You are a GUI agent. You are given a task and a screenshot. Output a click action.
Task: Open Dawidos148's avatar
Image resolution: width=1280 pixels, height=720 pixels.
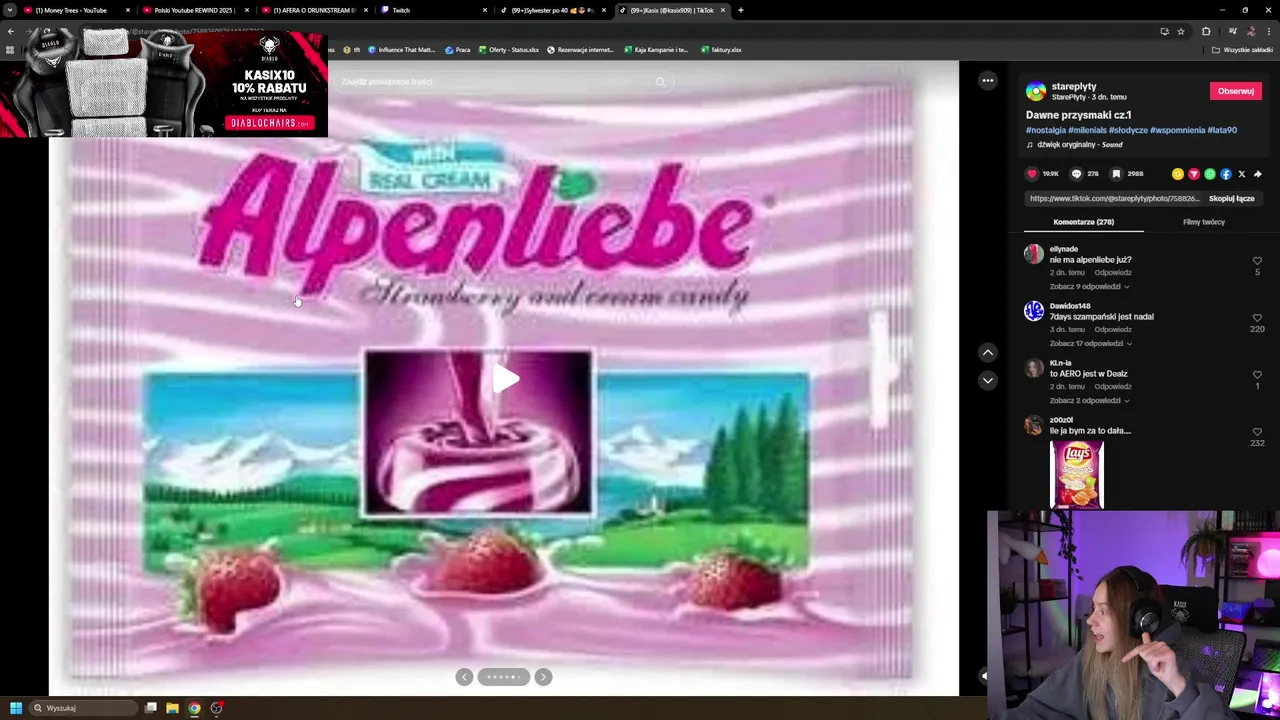pyautogui.click(x=1033, y=311)
